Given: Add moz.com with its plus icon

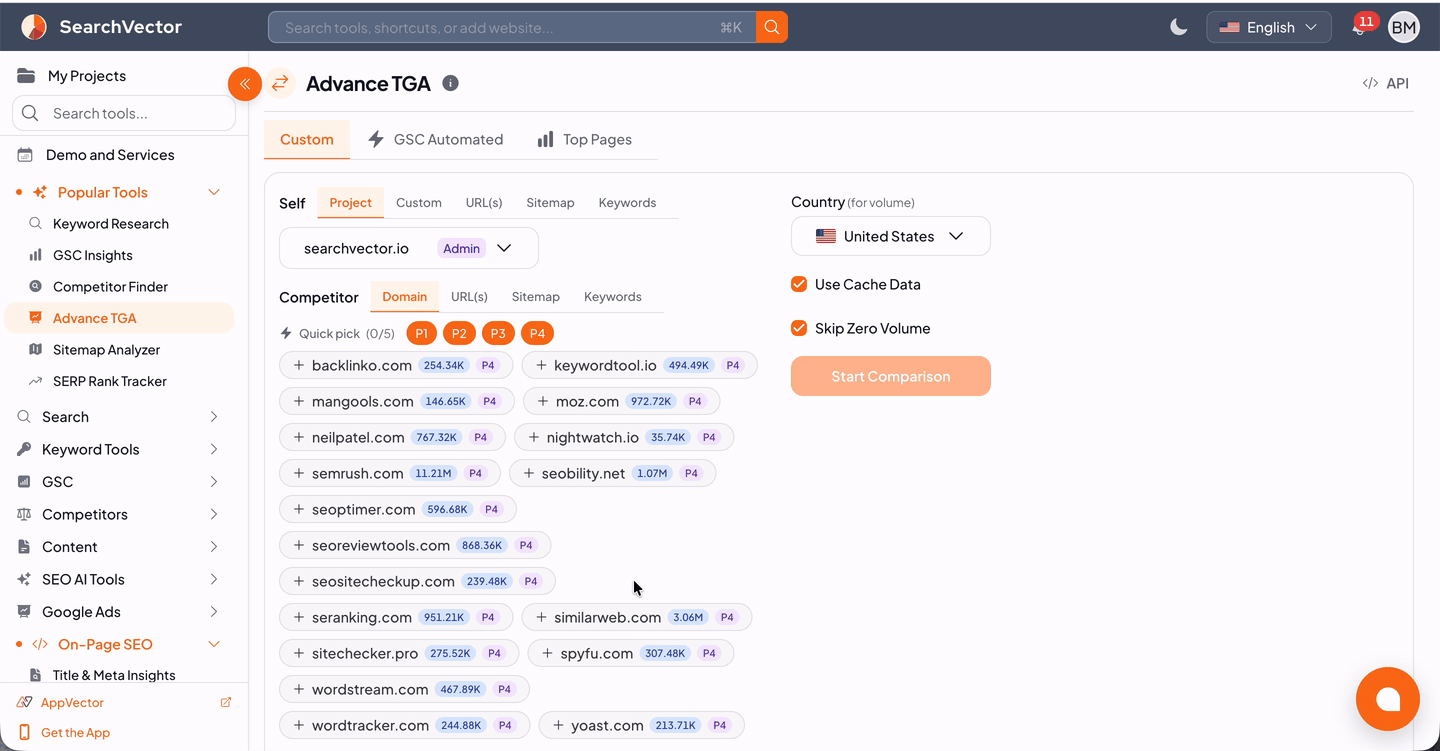Looking at the screenshot, I should pos(542,401).
